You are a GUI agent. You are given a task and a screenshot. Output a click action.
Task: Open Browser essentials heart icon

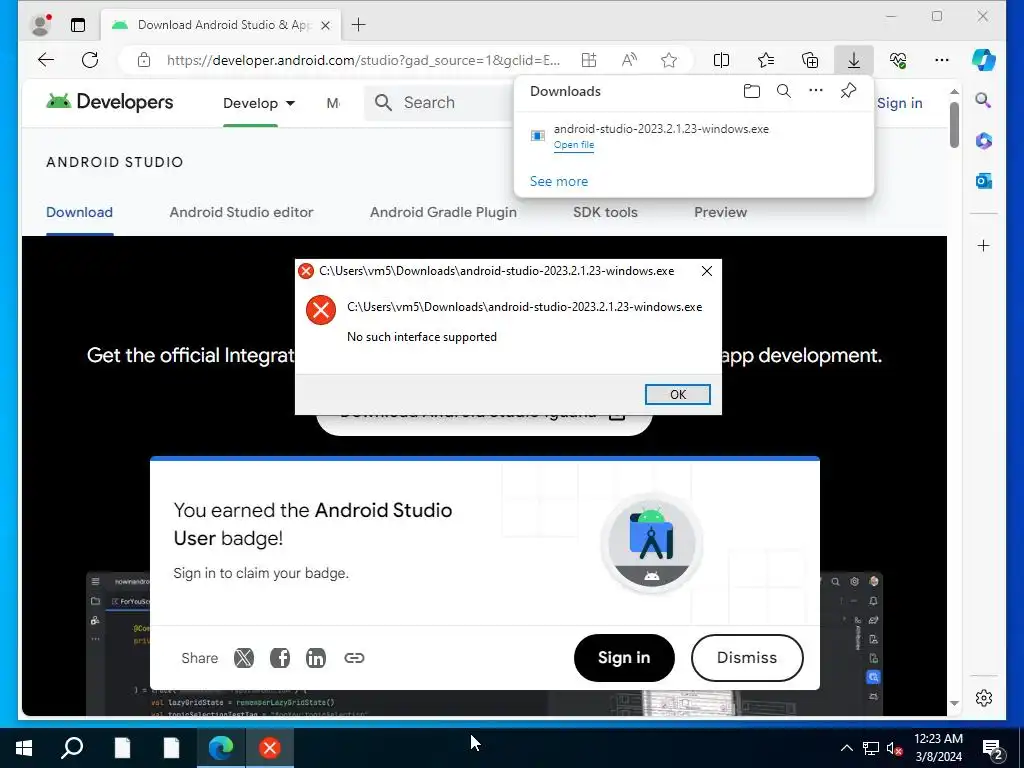(898, 60)
